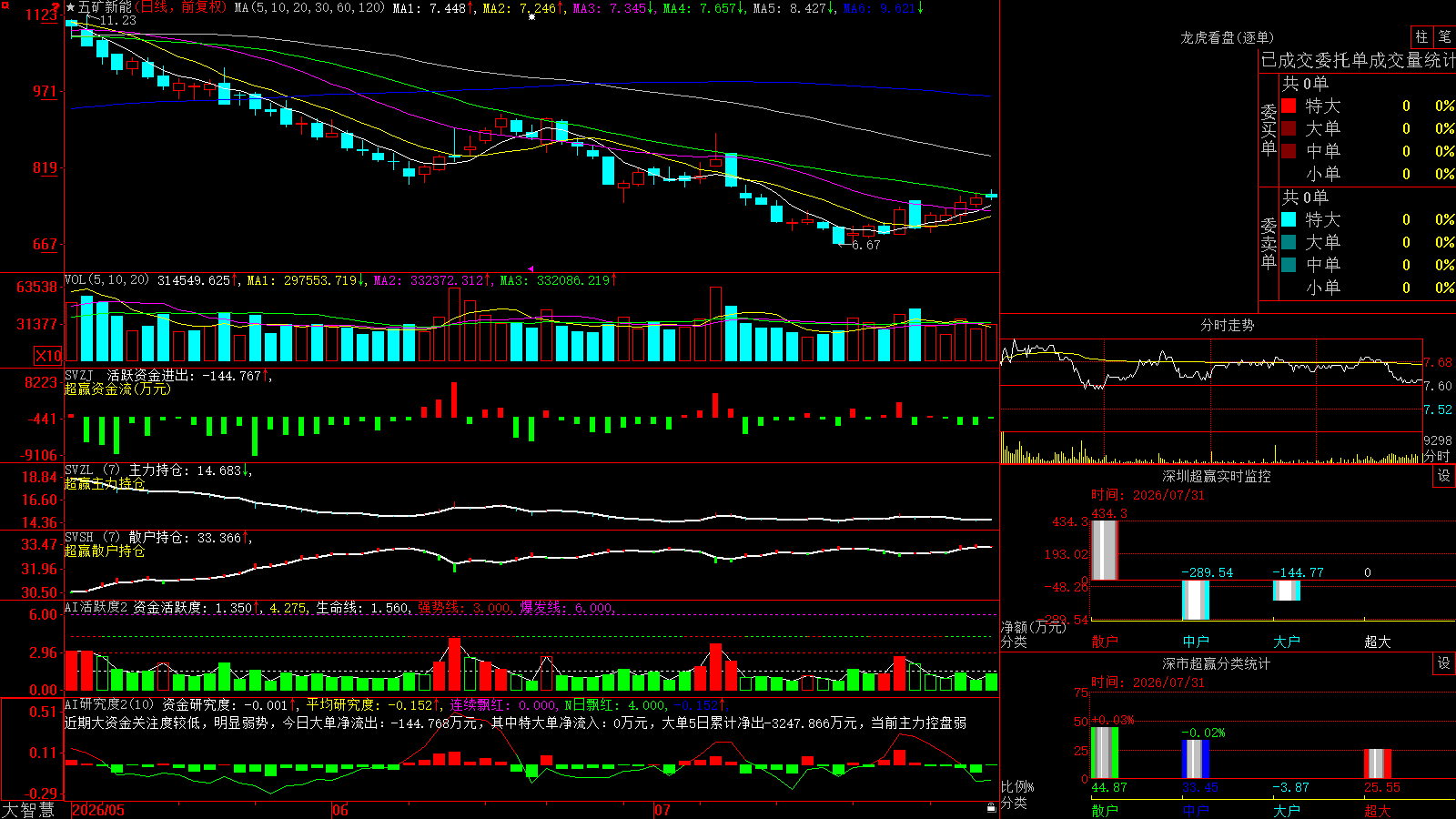Click the stock name 五矿新能

[105, 7]
